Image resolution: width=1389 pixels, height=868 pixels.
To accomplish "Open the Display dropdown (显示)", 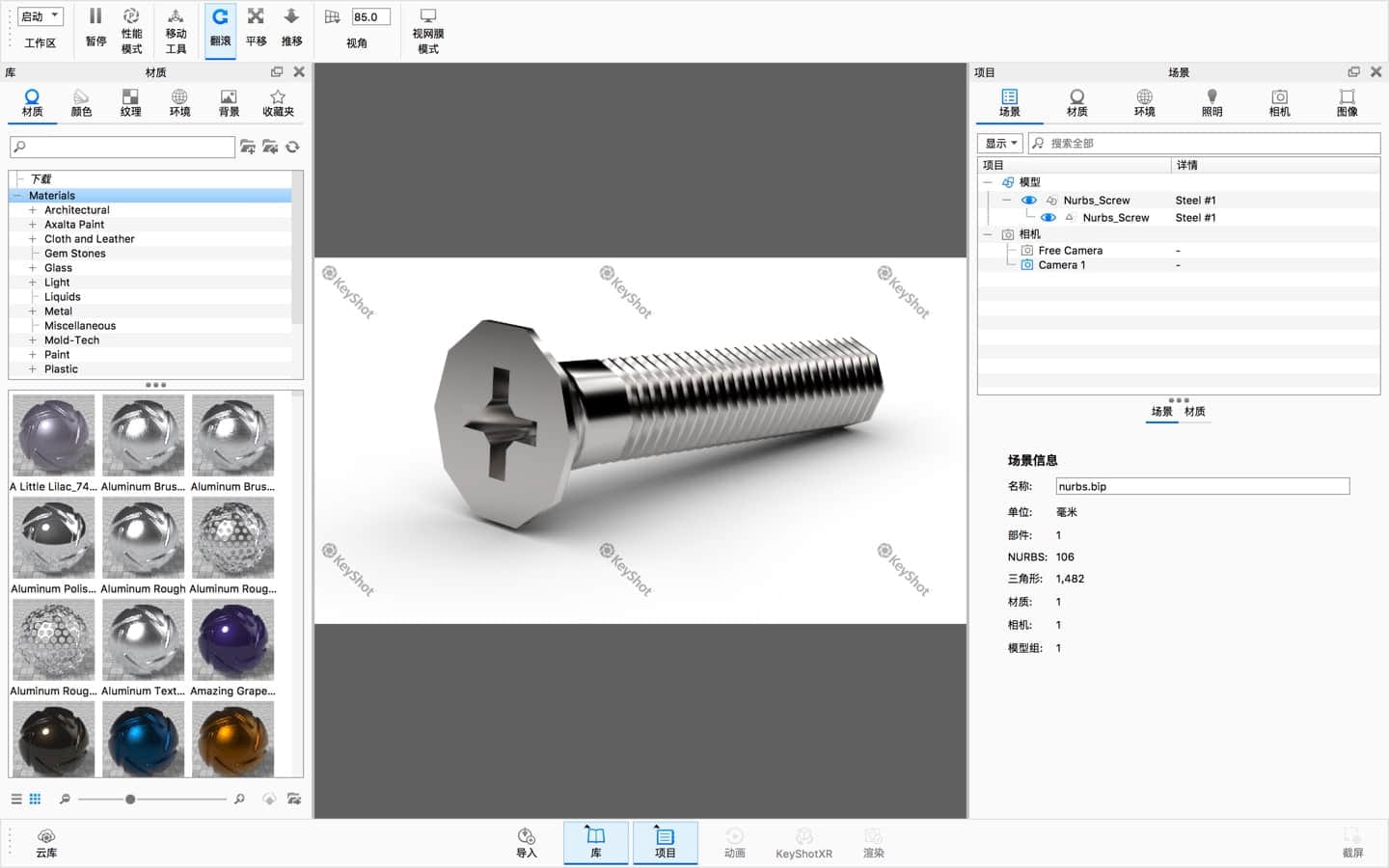I will click(1000, 143).
